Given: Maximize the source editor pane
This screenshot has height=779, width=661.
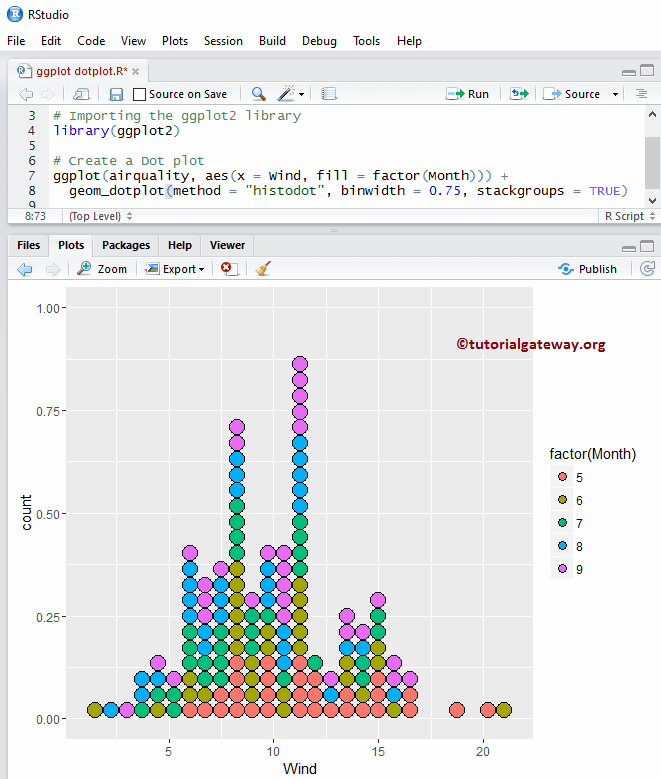Looking at the screenshot, I should point(647,71).
